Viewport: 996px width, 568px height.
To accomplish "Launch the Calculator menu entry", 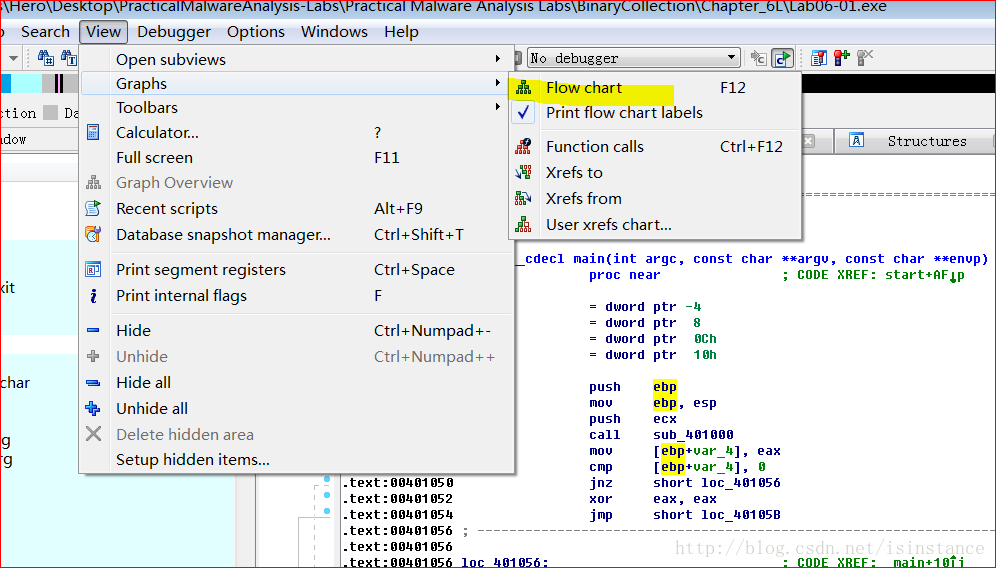I will (x=297, y=133).
